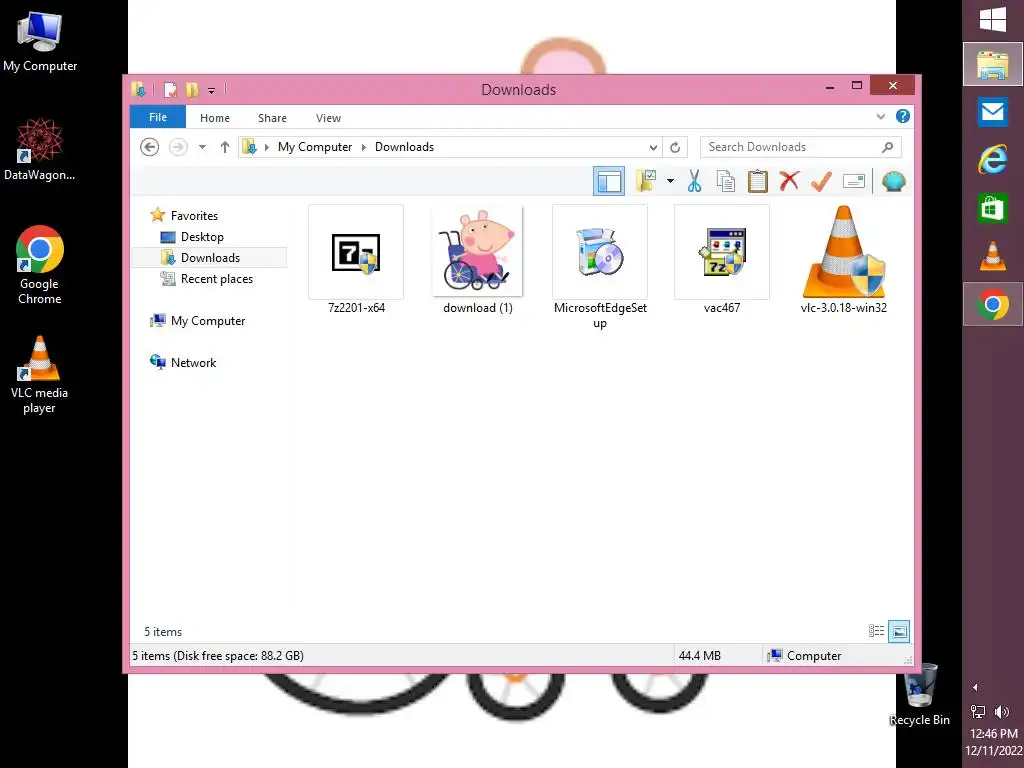This screenshot has height=768, width=1024.
Task: Open the recent locations dropdown
Action: (202, 147)
